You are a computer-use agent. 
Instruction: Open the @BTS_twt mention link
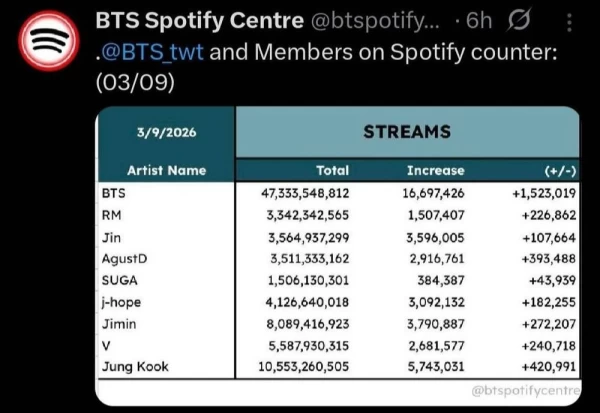[x=152, y=52]
